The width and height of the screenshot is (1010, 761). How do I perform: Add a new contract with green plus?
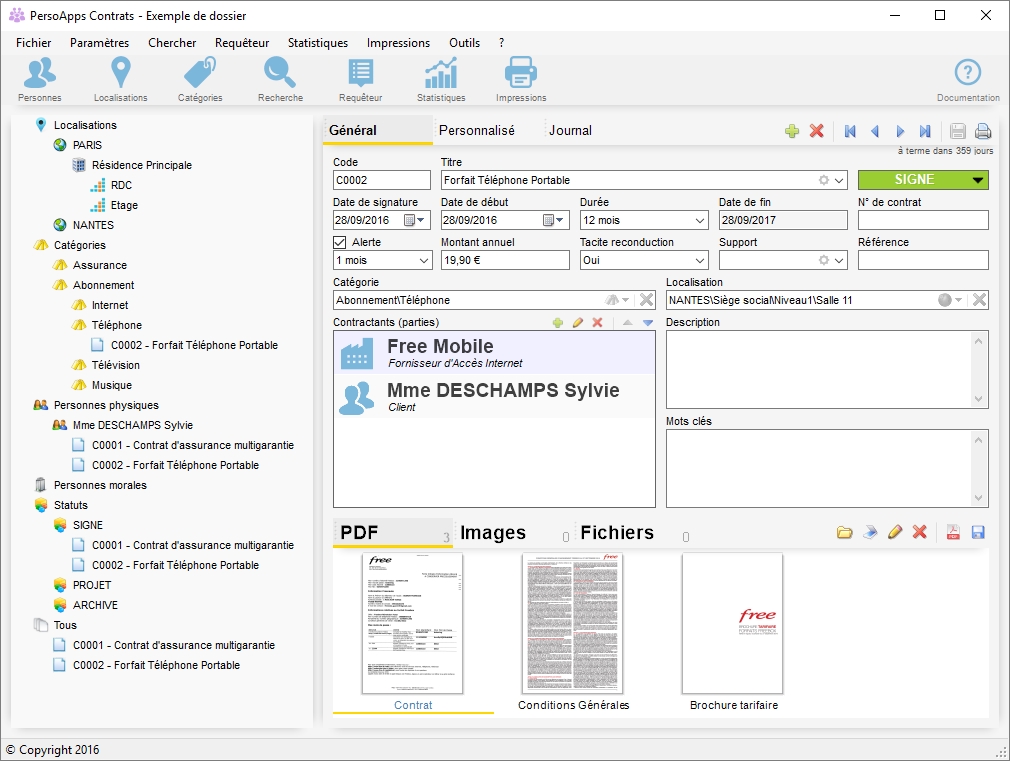792,131
